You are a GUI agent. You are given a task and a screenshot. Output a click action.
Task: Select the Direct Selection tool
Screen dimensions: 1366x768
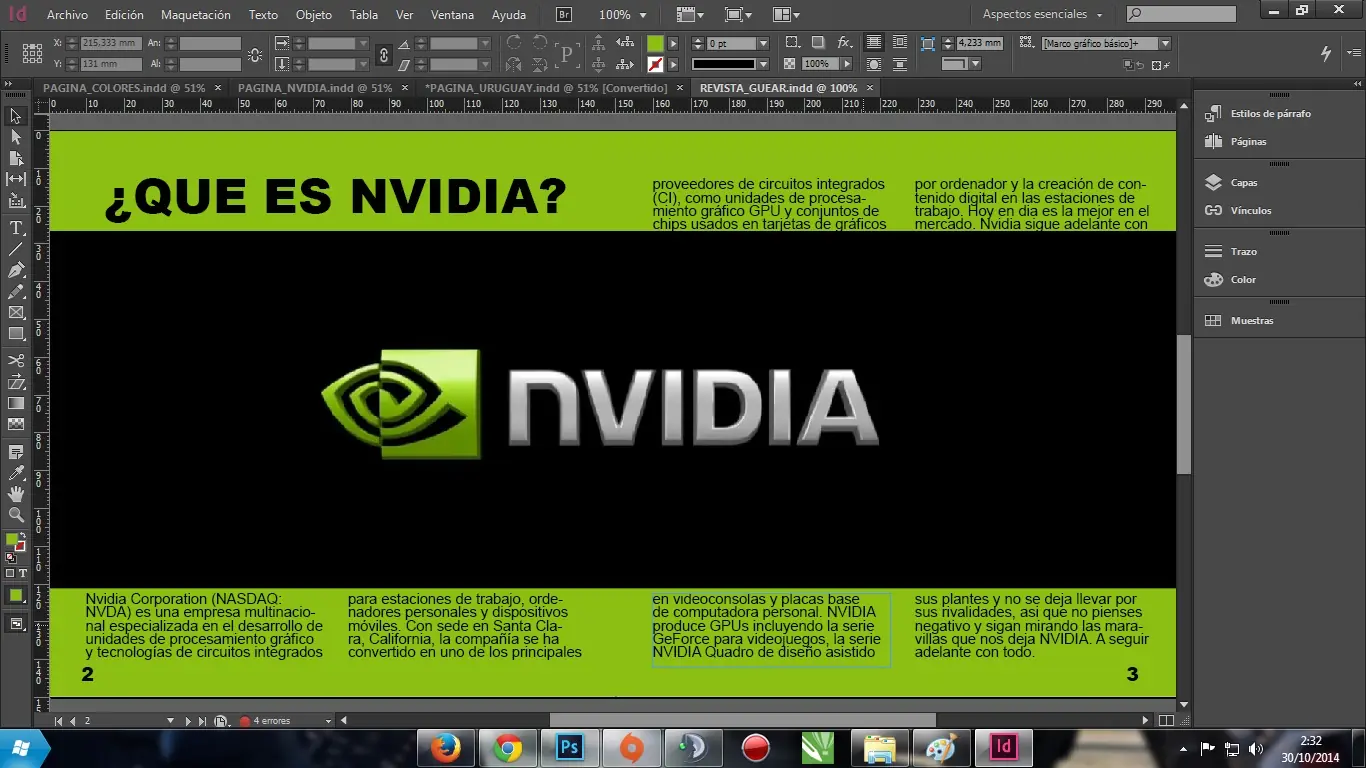(x=16, y=137)
